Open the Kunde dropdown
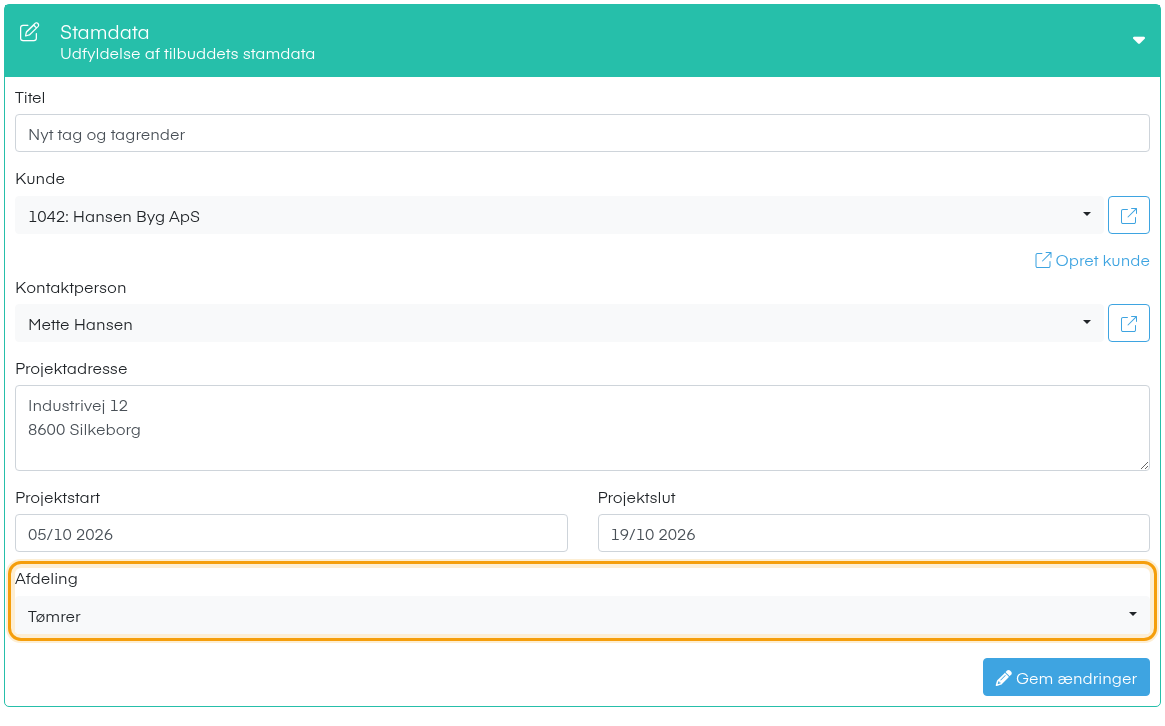 point(559,215)
